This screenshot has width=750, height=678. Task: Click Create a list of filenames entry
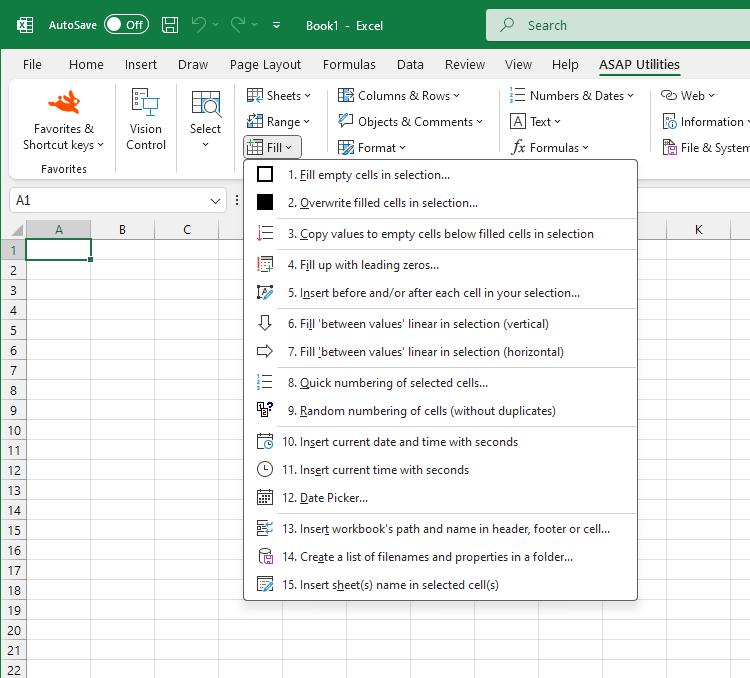[x=440, y=556]
